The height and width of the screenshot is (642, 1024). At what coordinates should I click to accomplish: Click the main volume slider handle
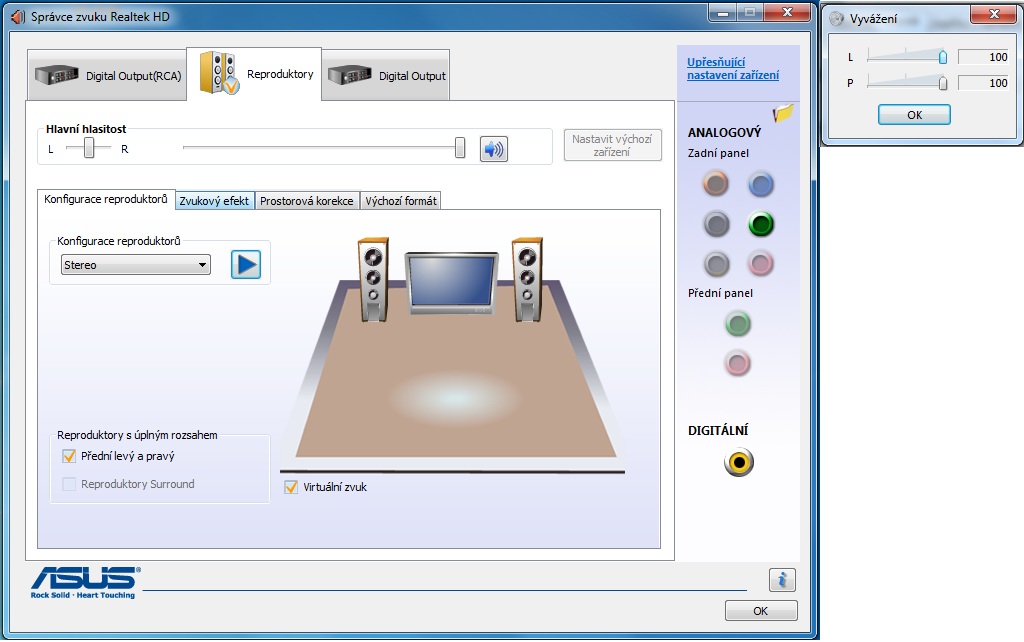pos(460,148)
